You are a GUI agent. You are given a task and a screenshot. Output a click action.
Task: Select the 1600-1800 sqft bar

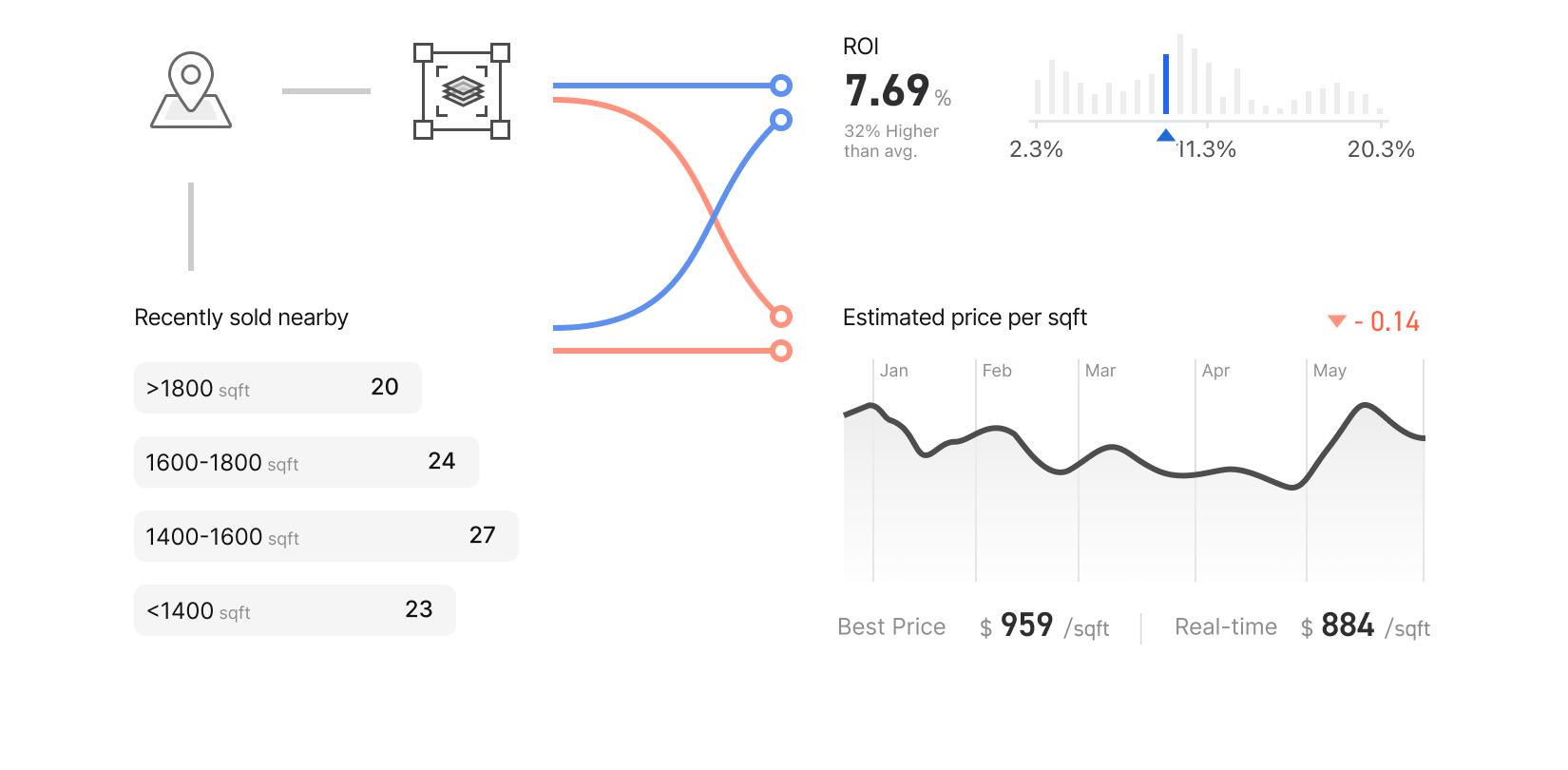click(x=306, y=462)
